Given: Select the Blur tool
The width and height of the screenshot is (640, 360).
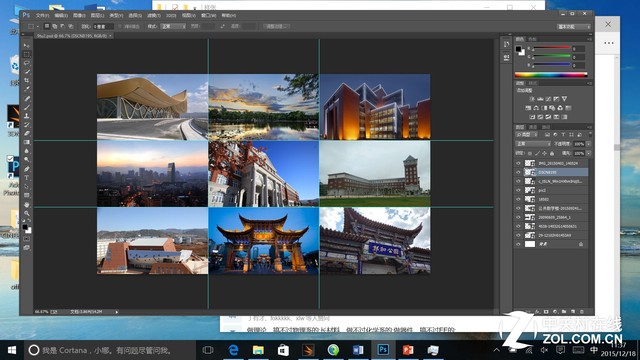Looking at the screenshot, I should (27, 151).
